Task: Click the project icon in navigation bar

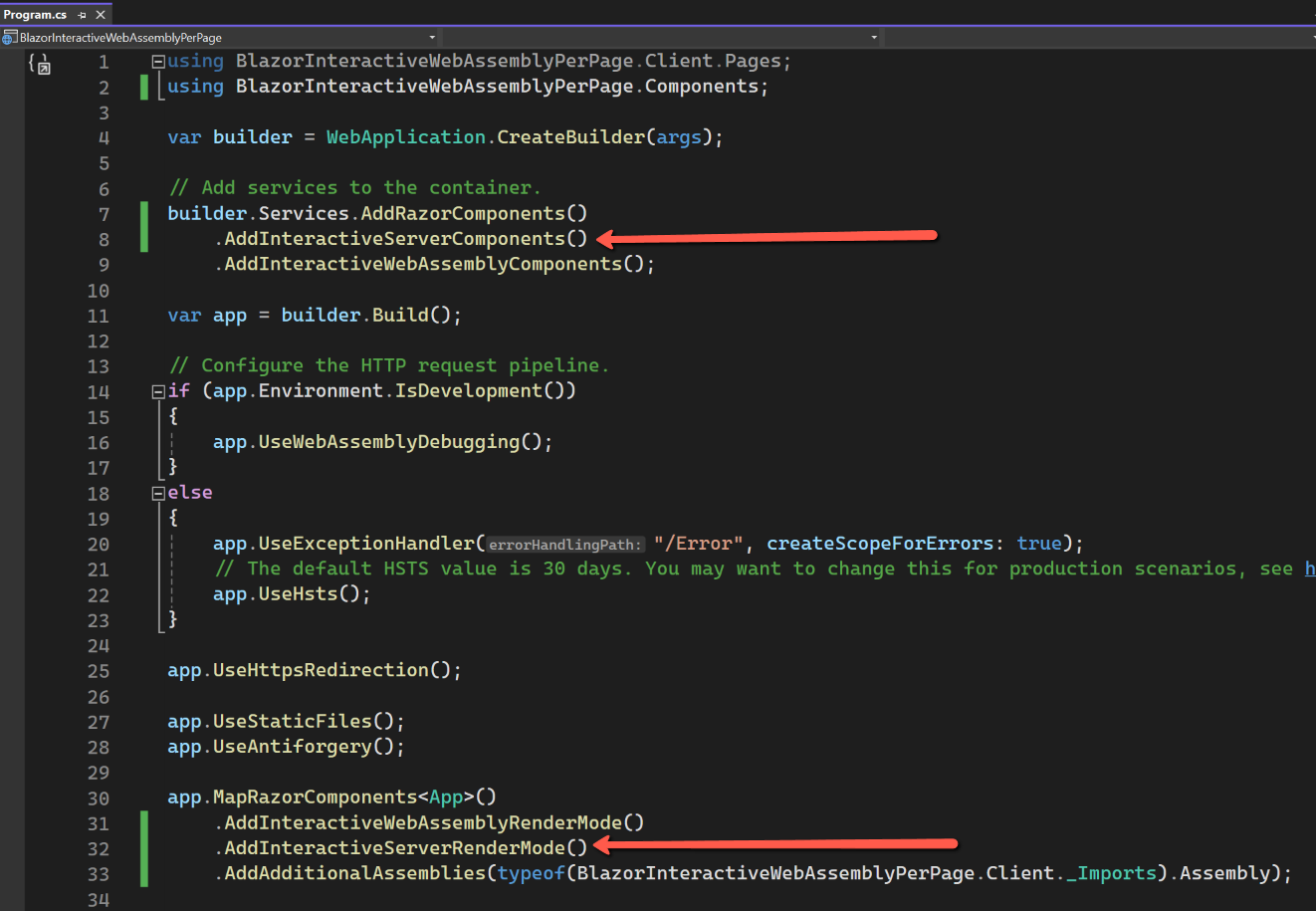Action: (10, 38)
